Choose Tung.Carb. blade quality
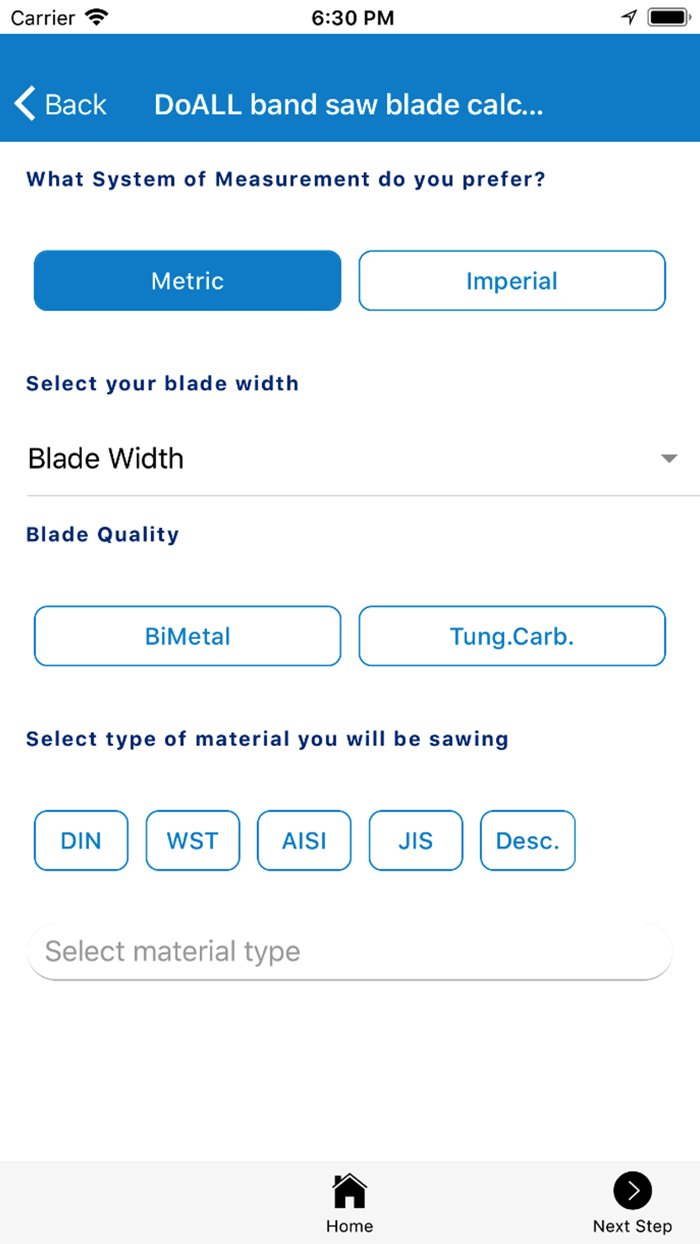700x1244 pixels. pyautogui.click(x=512, y=636)
